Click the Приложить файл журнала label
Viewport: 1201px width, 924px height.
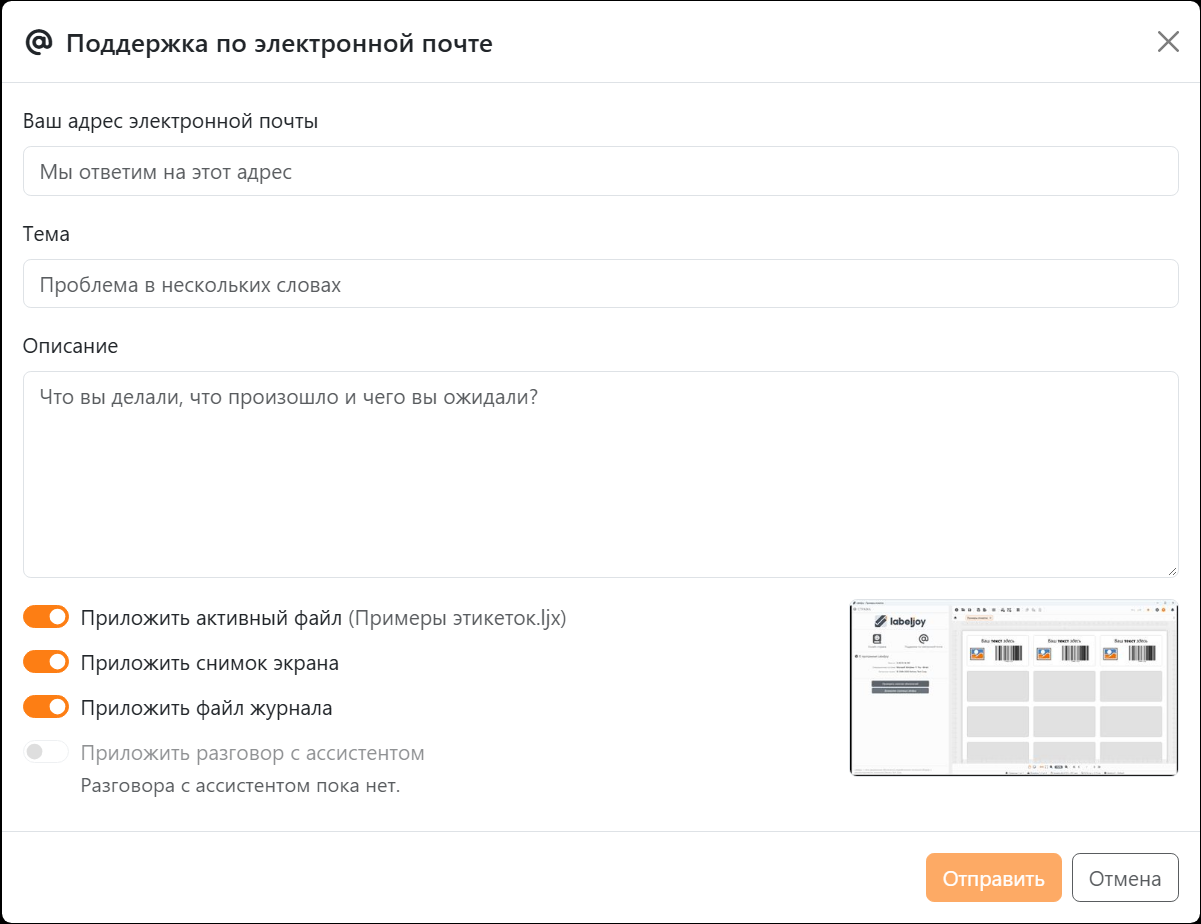click(x=207, y=708)
